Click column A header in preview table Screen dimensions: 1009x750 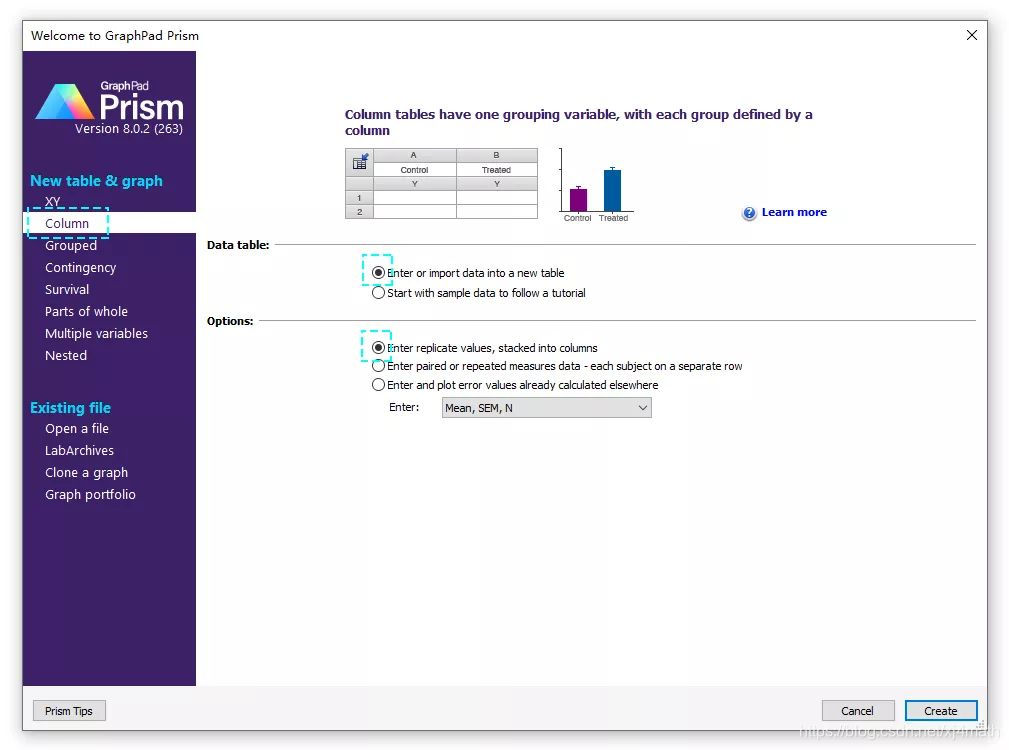point(414,155)
